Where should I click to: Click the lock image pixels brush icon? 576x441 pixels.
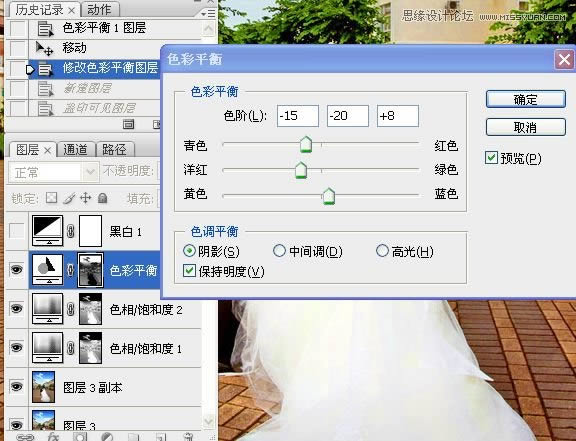(69, 198)
